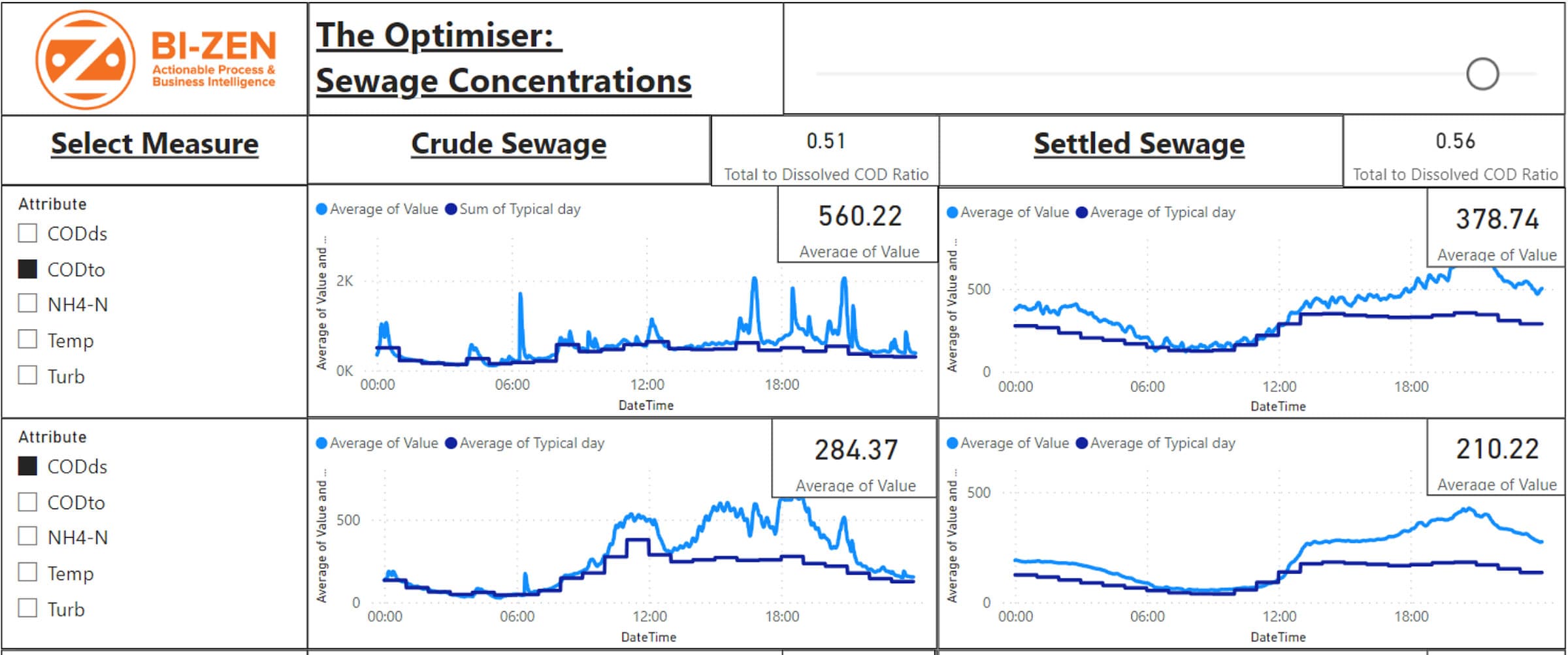Click the 2K y-axis label in top Crude chart
The image size is (1568, 655).
point(344,281)
